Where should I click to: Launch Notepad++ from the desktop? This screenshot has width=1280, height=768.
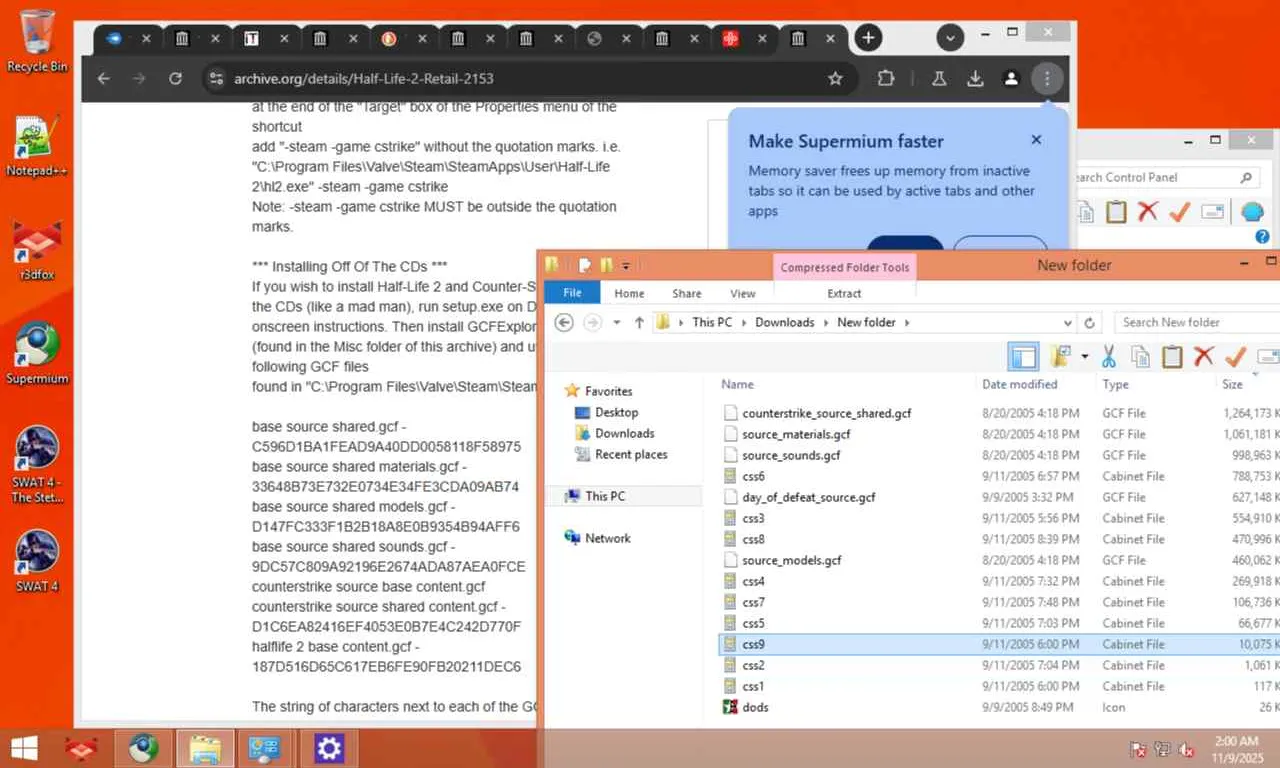[37, 146]
